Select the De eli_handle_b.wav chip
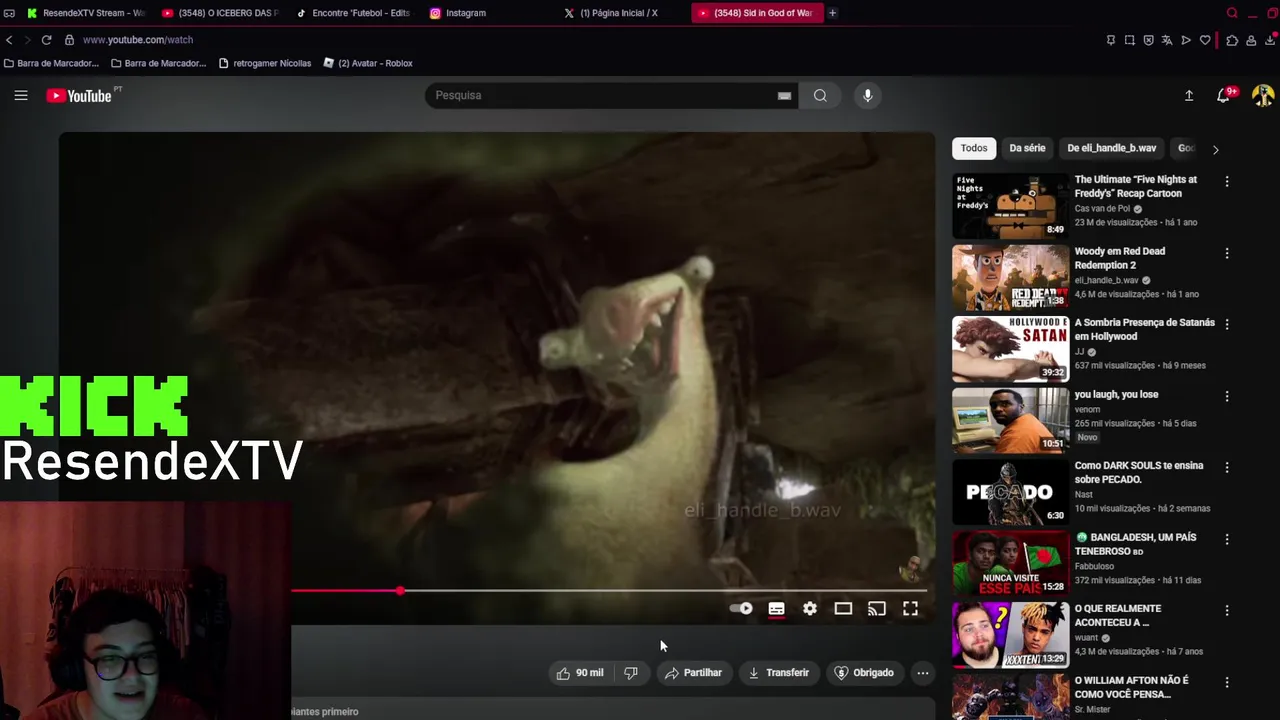 (1111, 148)
